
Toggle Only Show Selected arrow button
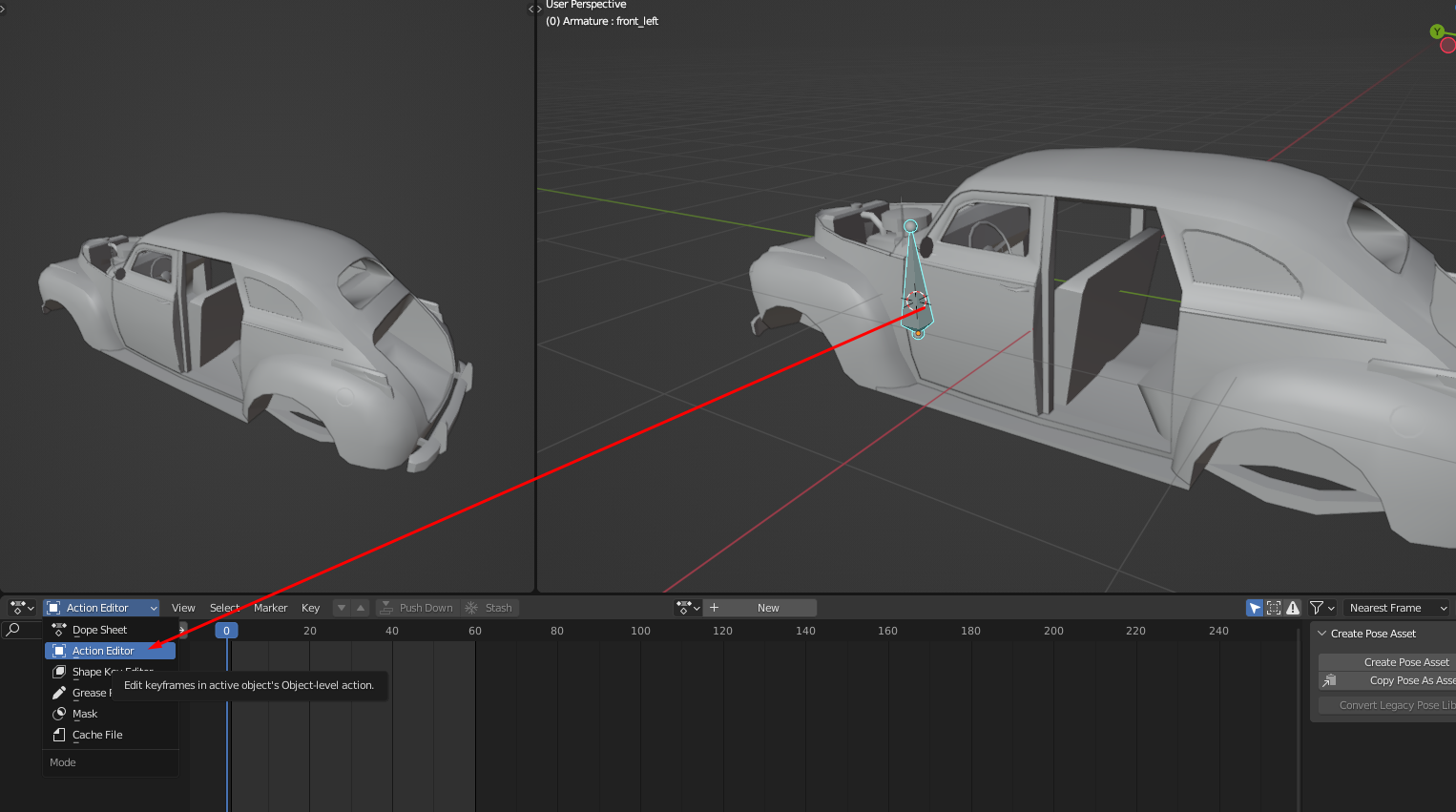[x=1255, y=608]
